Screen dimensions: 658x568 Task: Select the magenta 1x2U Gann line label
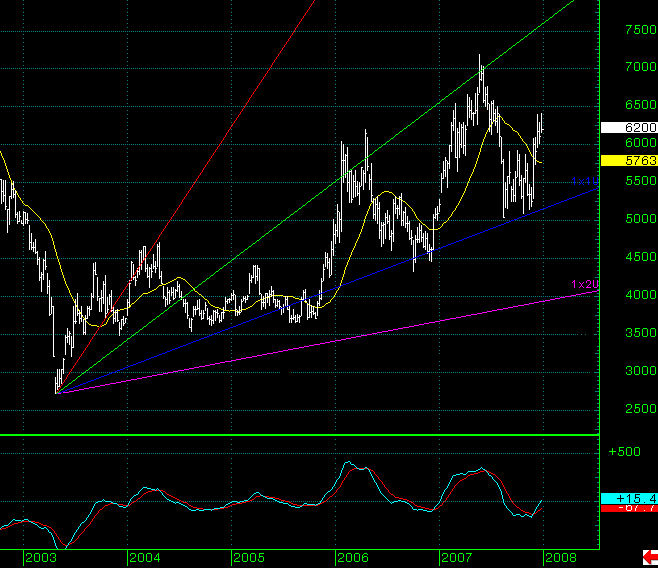(584, 284)
